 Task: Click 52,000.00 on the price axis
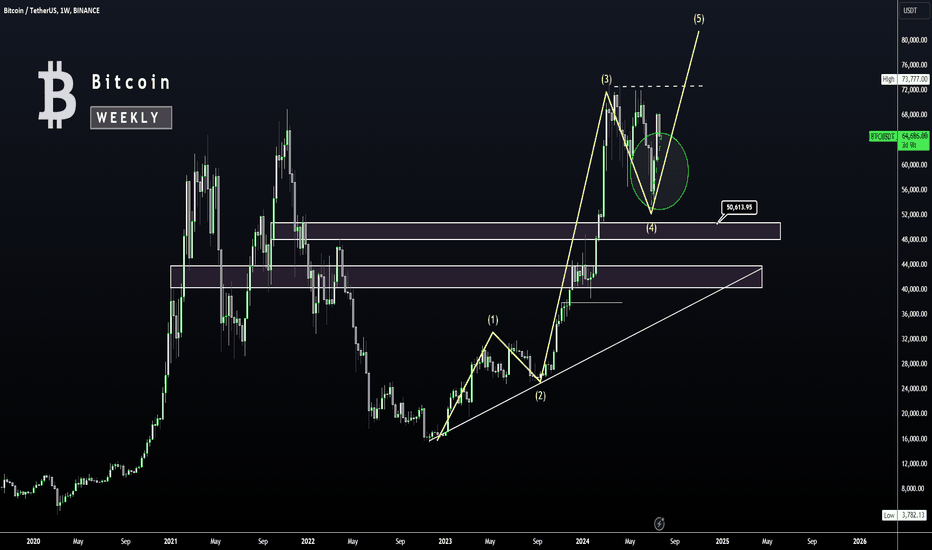tap(914, 215)
